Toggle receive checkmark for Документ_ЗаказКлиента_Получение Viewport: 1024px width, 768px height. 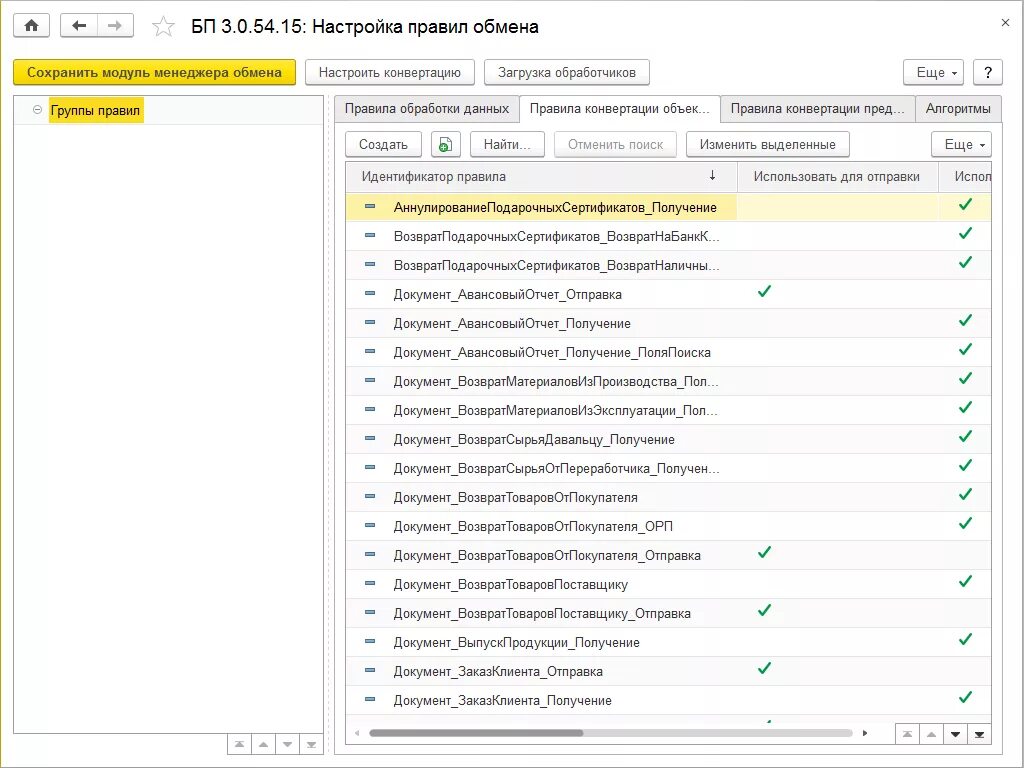click(x=965, y=697)
